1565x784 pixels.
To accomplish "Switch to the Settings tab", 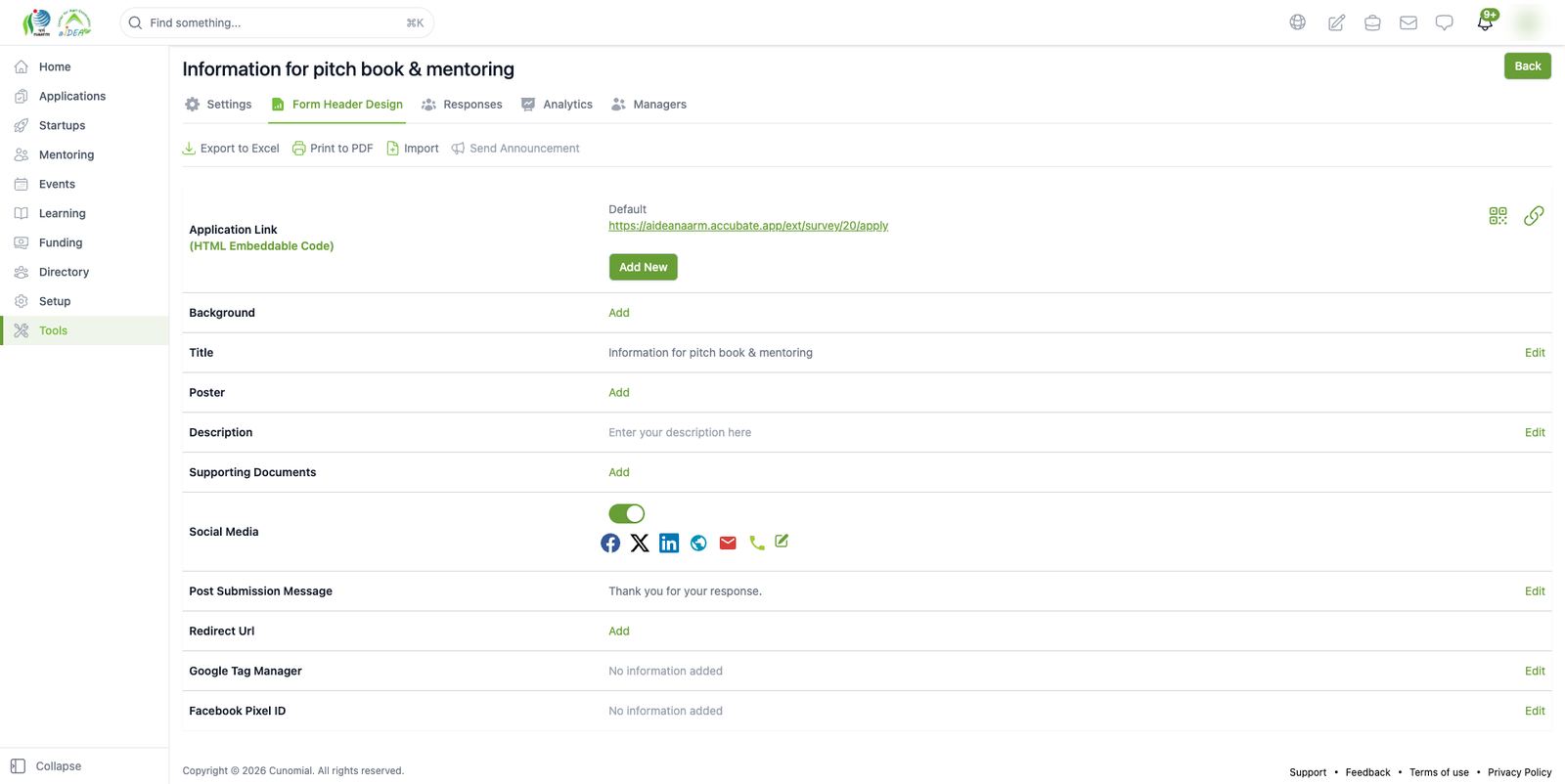I will click(x=218, y=105).
